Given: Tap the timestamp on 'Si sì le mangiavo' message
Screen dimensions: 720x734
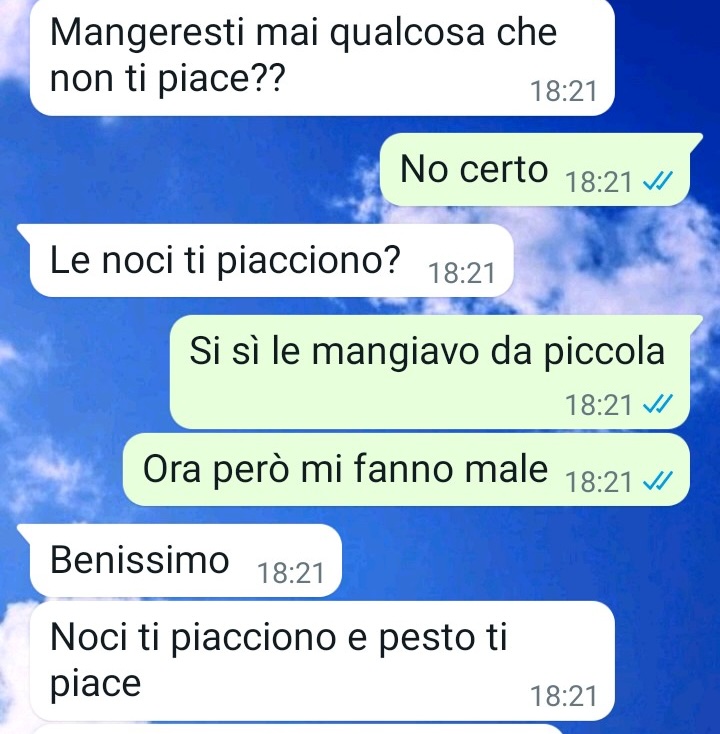Looking at the screenshot, I should pyautogui.click(x=599, y=404).
